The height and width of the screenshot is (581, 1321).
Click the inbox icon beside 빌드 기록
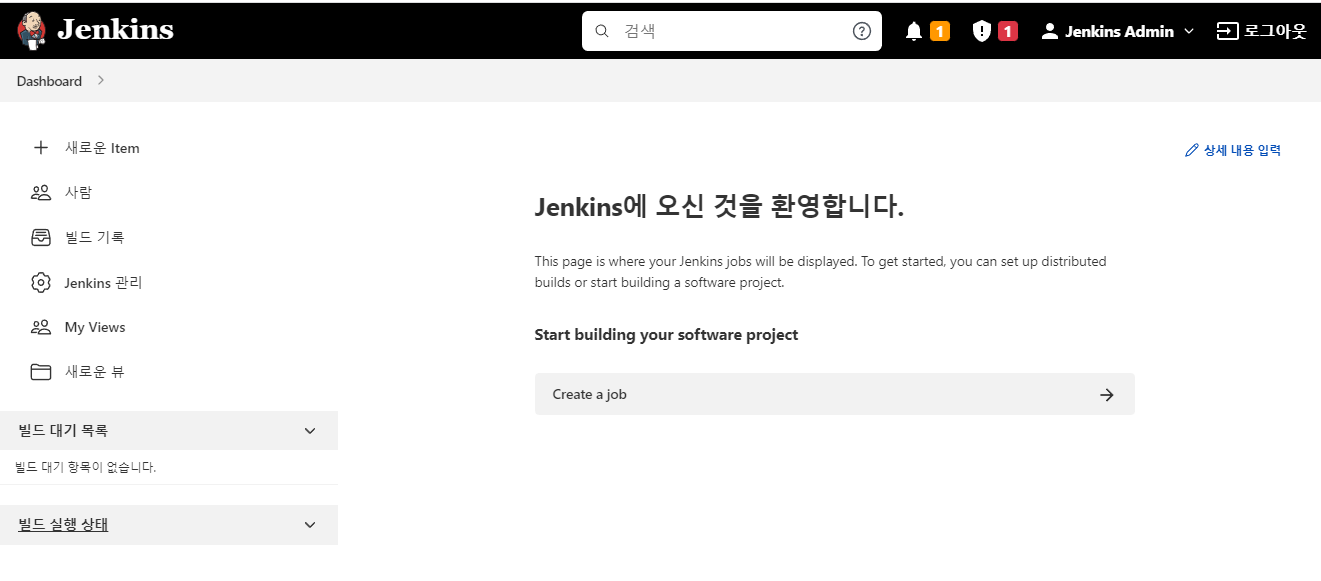(41, 237)
